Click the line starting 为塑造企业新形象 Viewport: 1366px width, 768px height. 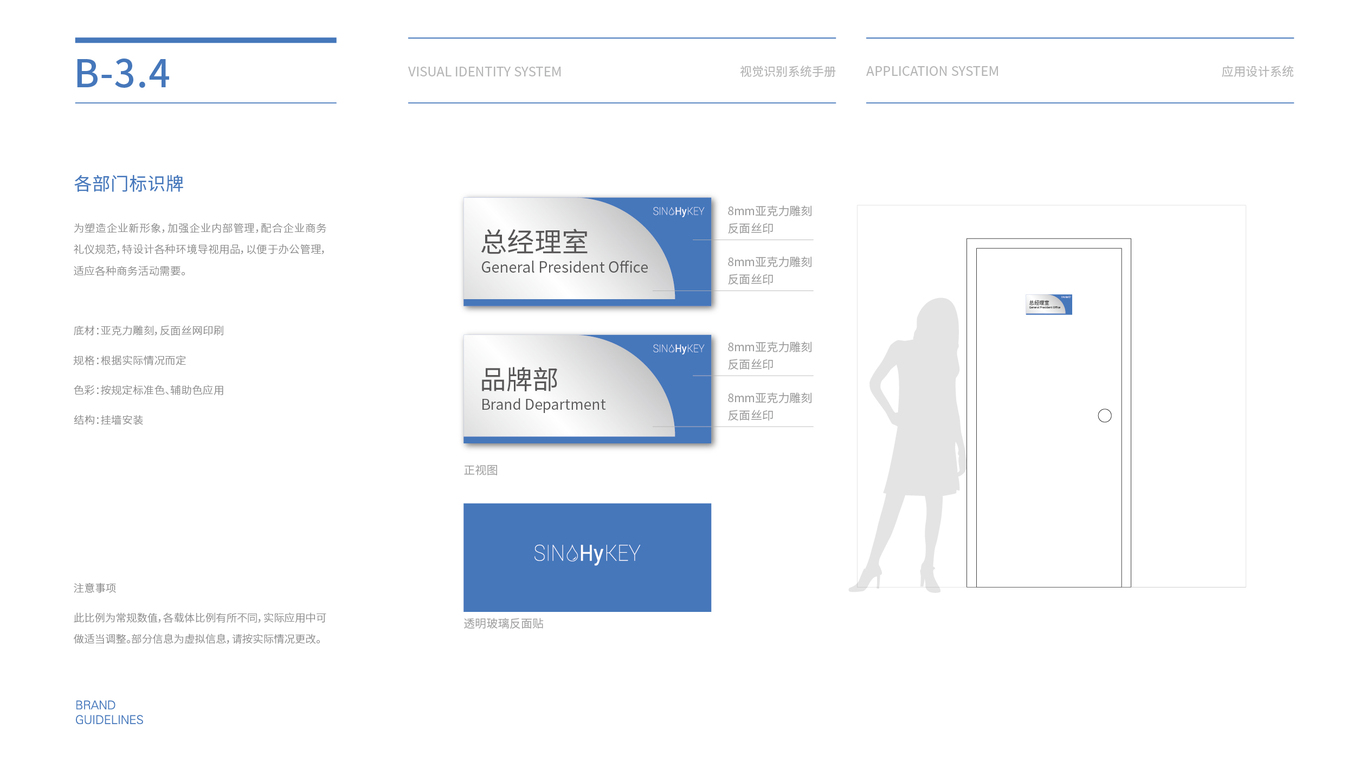point(200,228)
